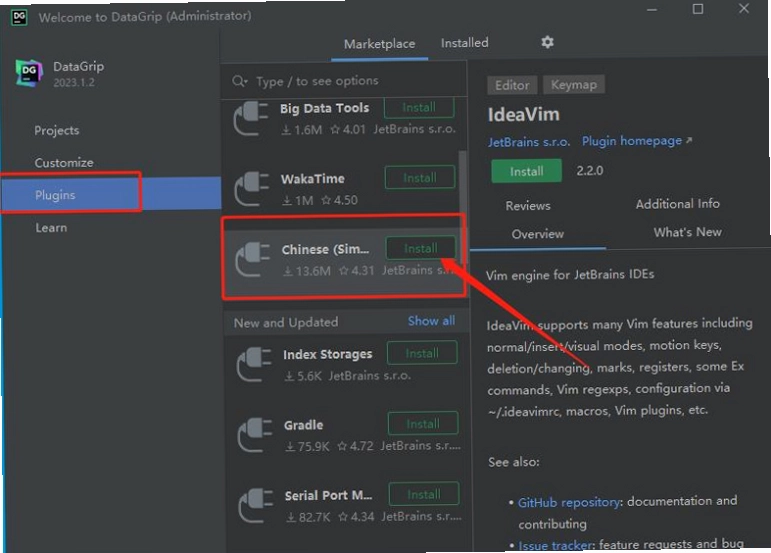Install Big Data Tools plugin
Screen dimensions: 771x553
[x=419, y=108]
